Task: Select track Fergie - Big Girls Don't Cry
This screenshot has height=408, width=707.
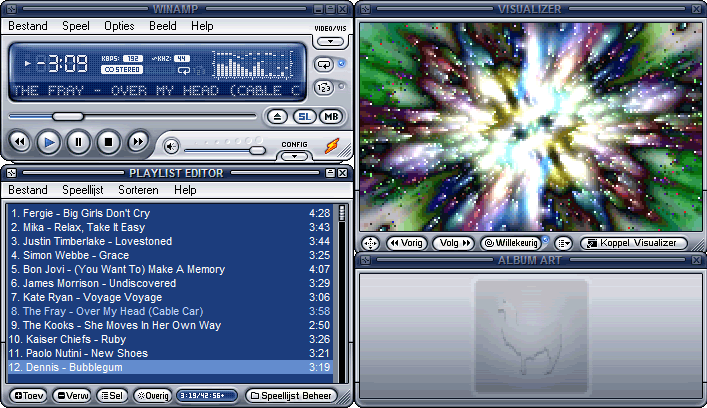Action: point(170,213)
